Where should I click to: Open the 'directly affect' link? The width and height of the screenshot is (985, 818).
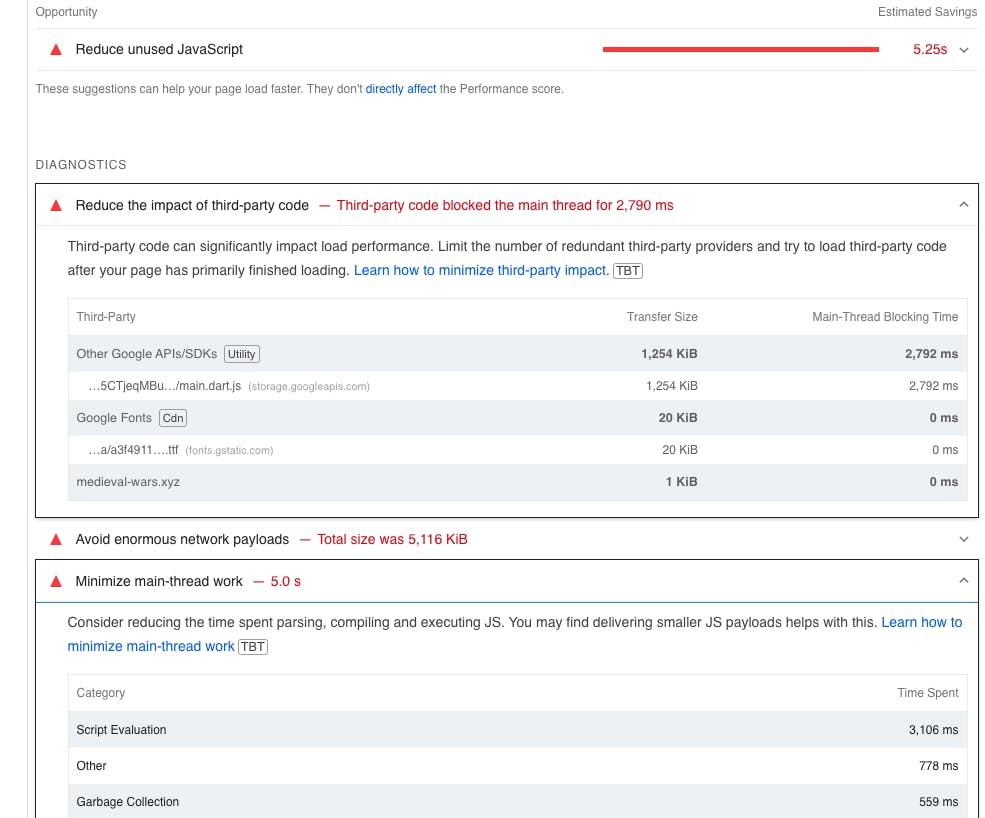401,89
